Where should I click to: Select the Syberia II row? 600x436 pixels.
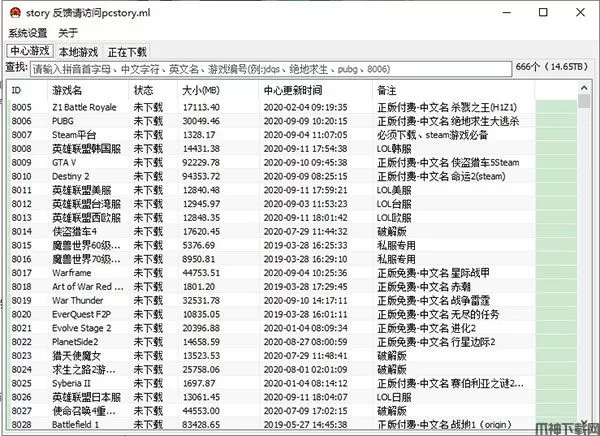[292, 383]
